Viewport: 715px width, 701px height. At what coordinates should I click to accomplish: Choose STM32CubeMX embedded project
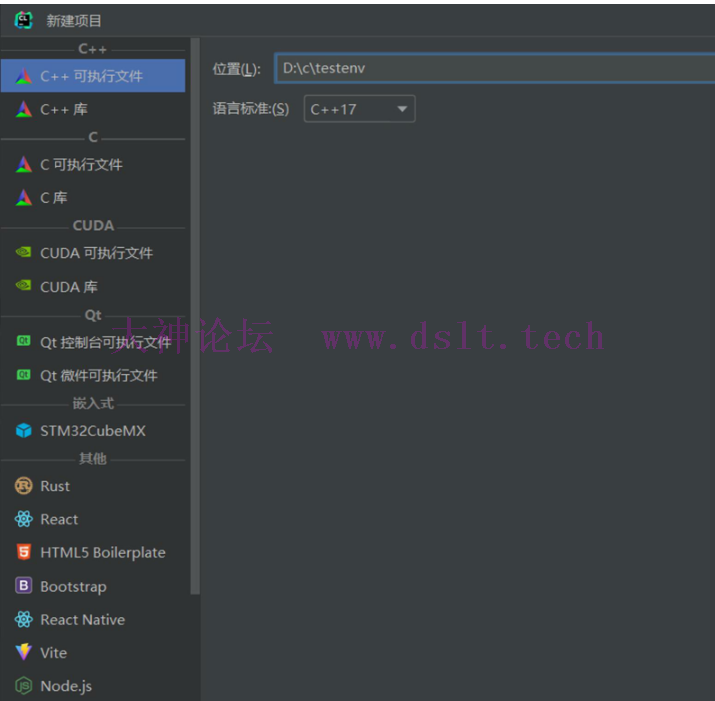93,431
